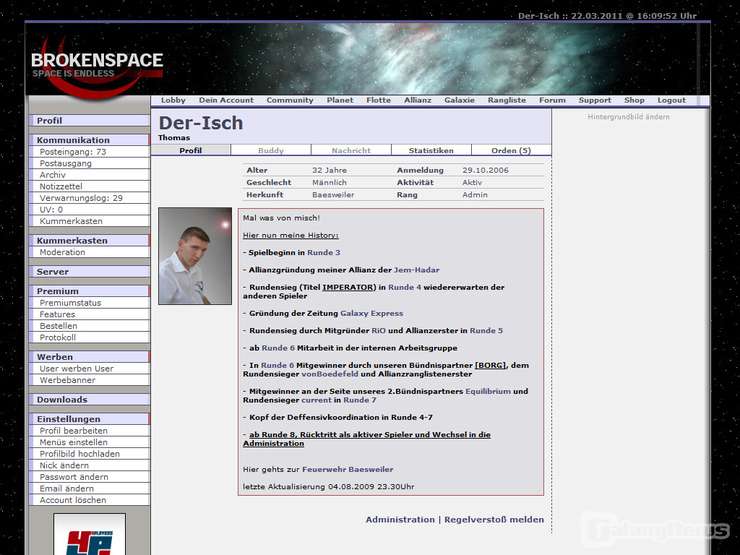Open the Dein Account menu
The height and width of the screenshot is (555, 740).
click(x=226, y=100)
